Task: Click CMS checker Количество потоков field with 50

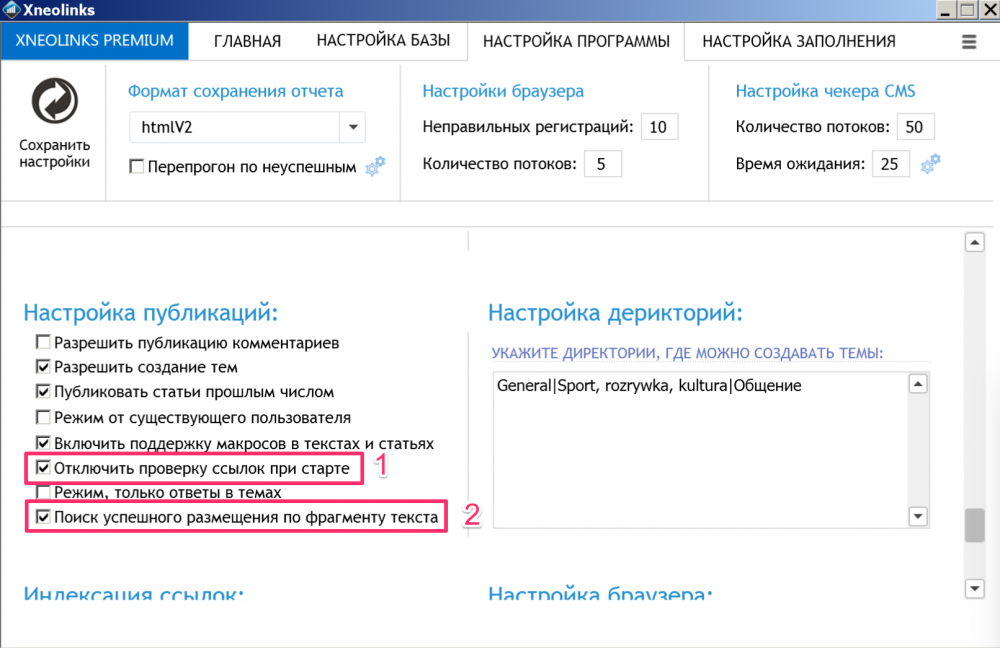Action: coord(915,127)
